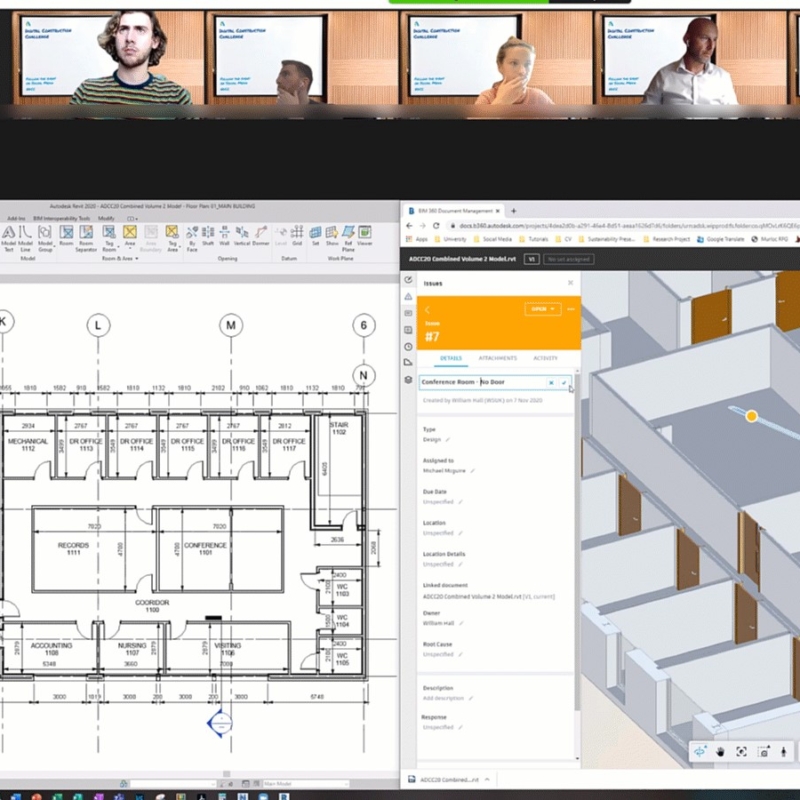Click the Show work plane tool

tap(332, 235)
